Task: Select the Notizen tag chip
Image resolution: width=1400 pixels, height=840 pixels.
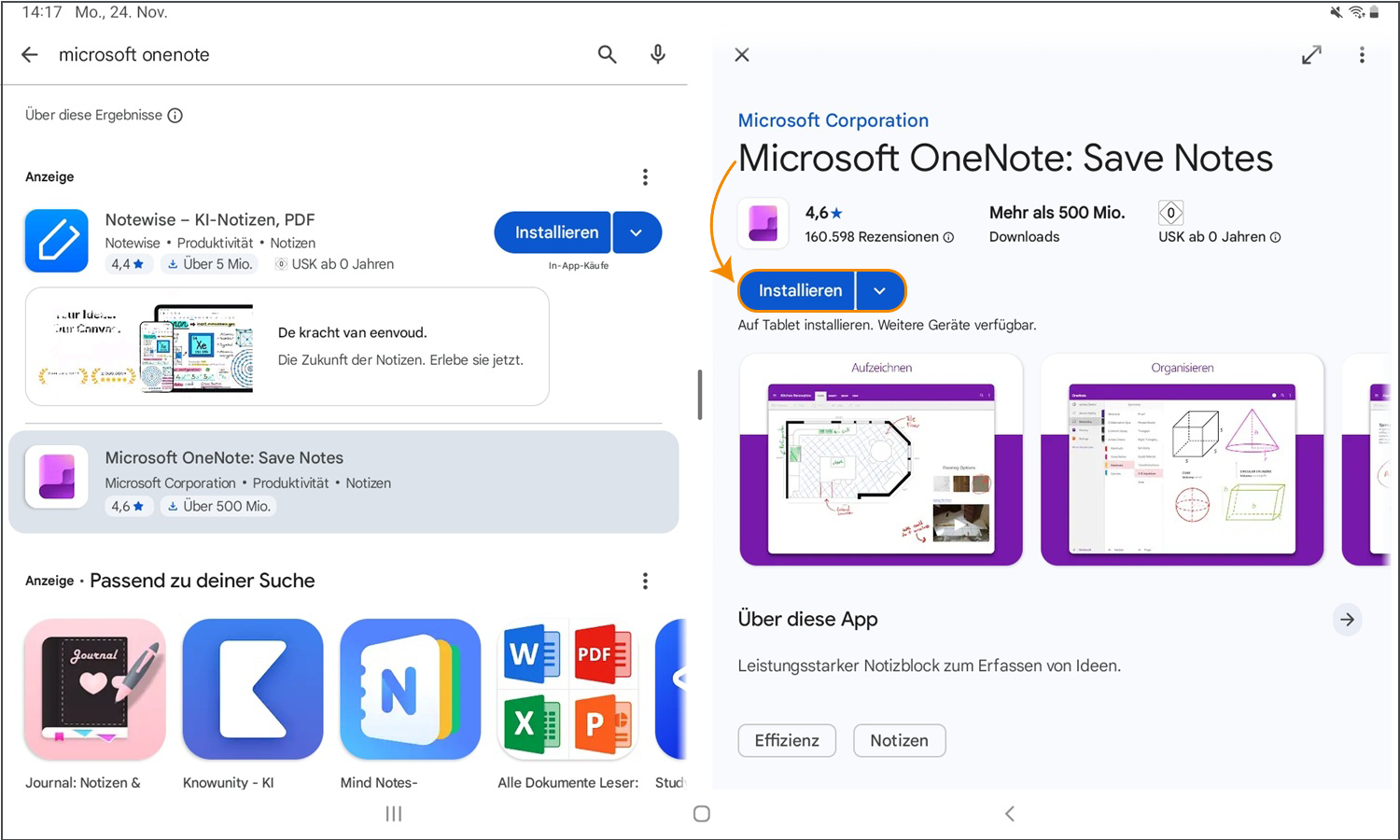Action: 899,740
